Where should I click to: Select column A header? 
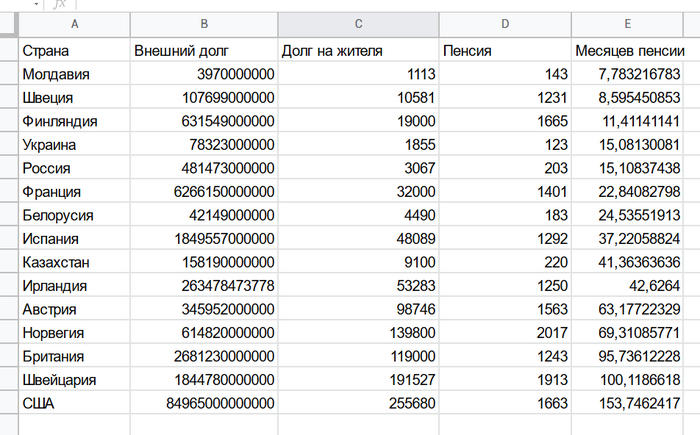point(75,25)
